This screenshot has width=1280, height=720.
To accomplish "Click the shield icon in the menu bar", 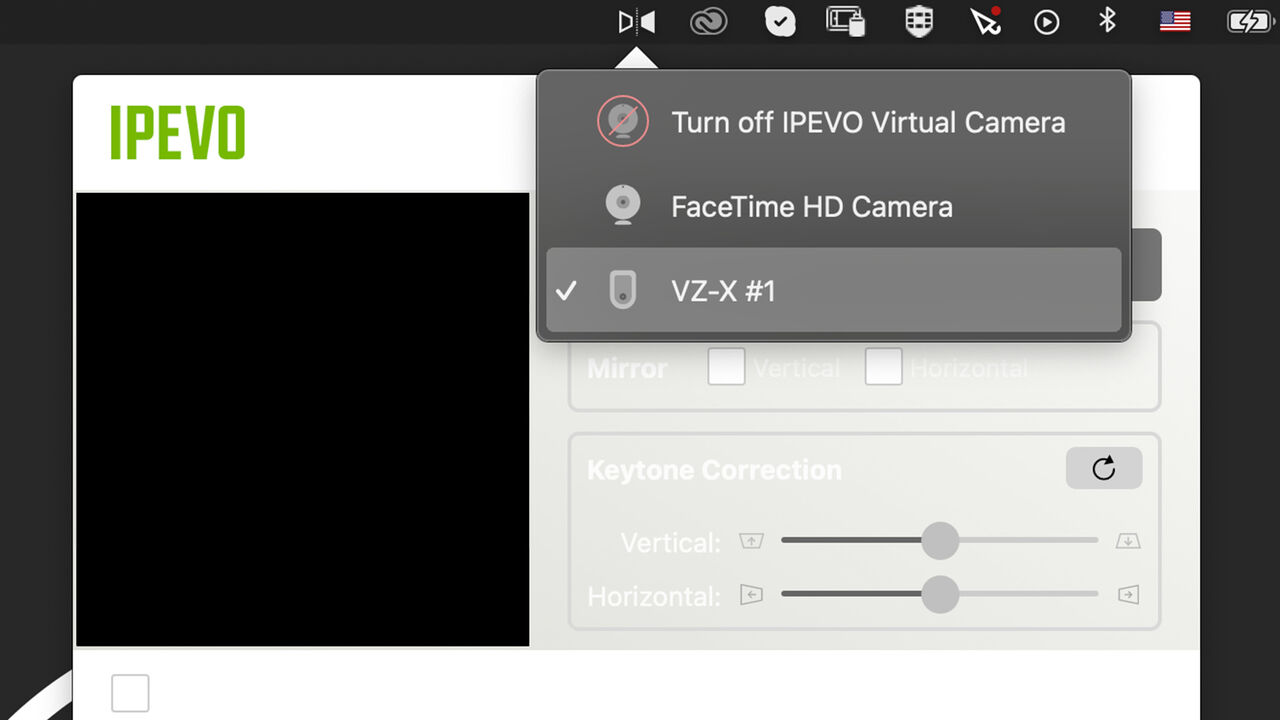I will coord(918,21).
